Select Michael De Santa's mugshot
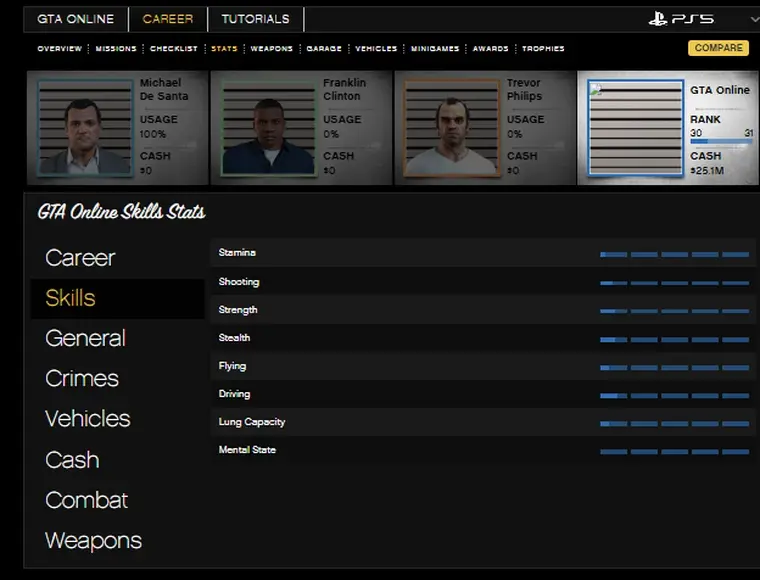 tap(85, 128)
